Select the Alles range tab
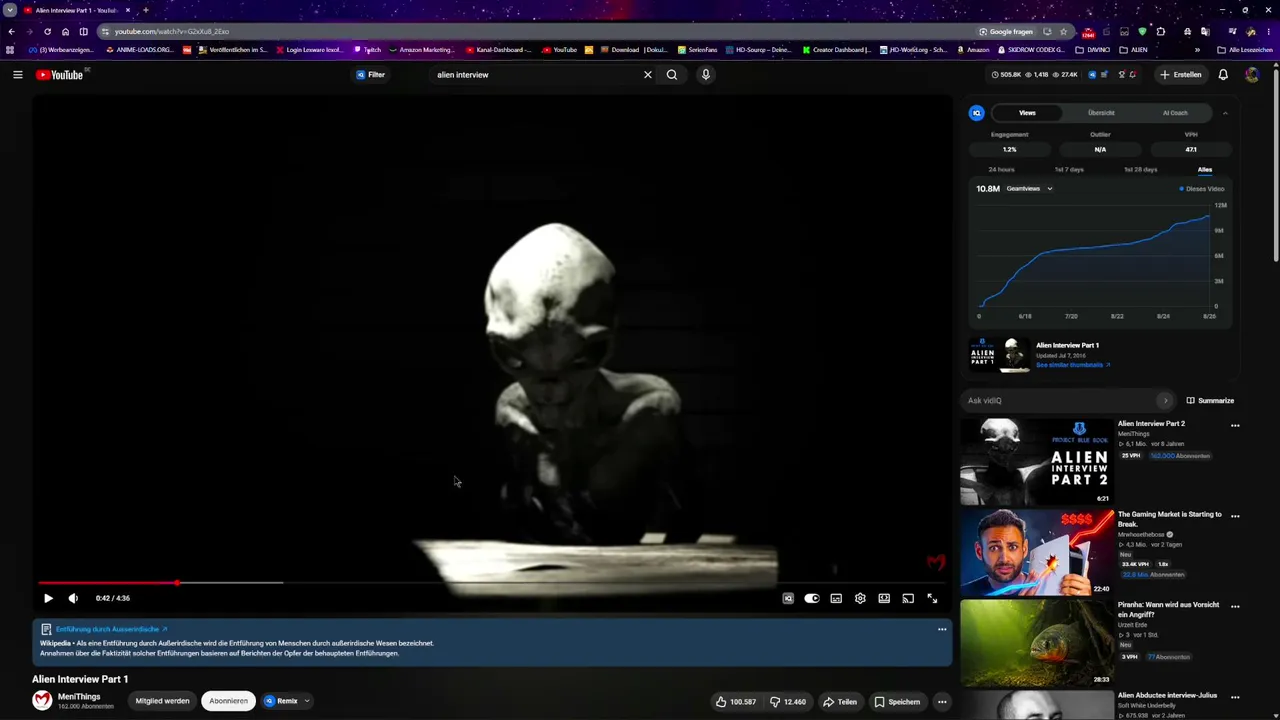The width and height of the screenshot is (1280, 720). pyautogui.click(x=1205, y=170)
